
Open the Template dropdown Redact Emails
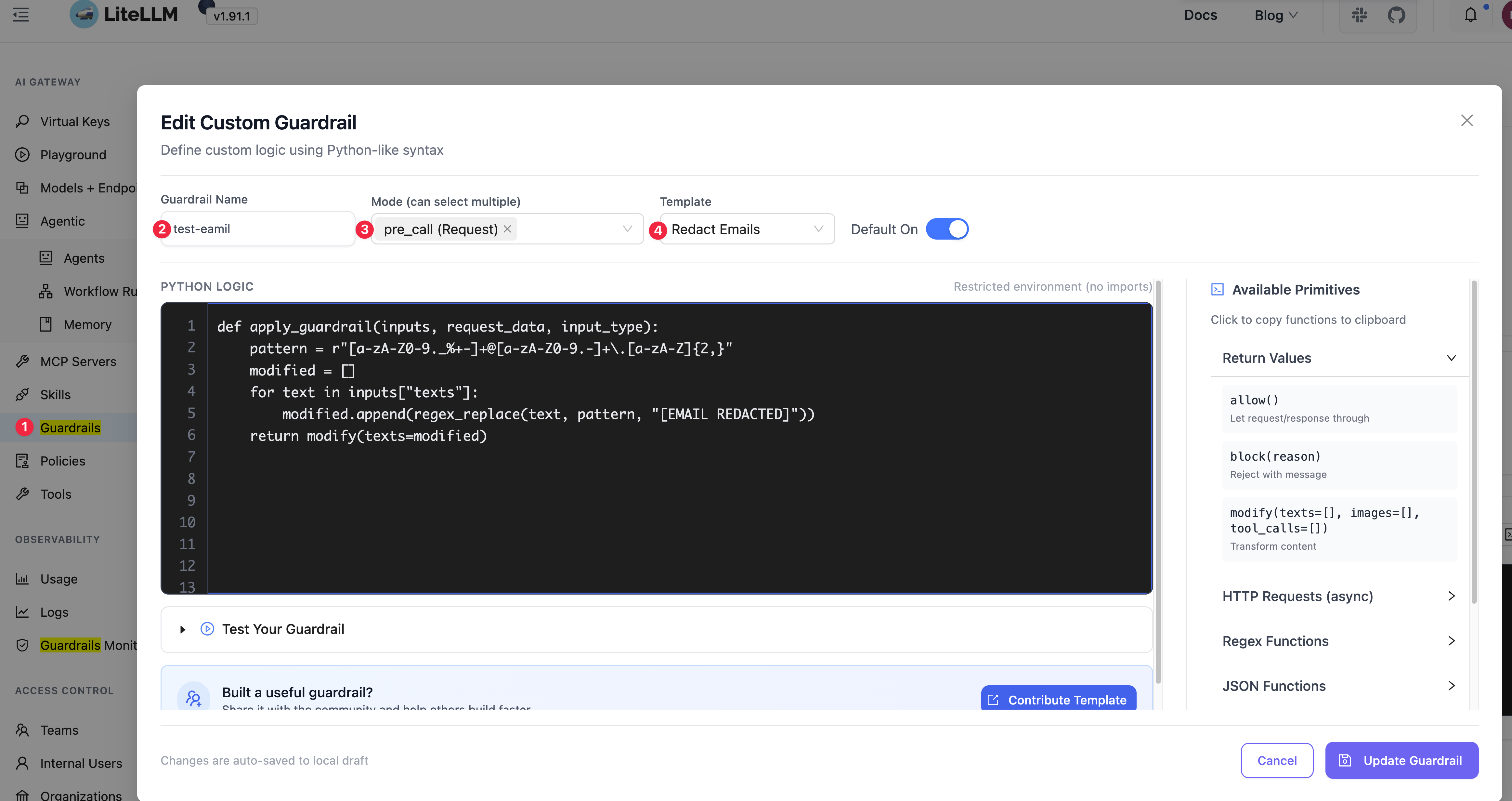coord(747,229)
